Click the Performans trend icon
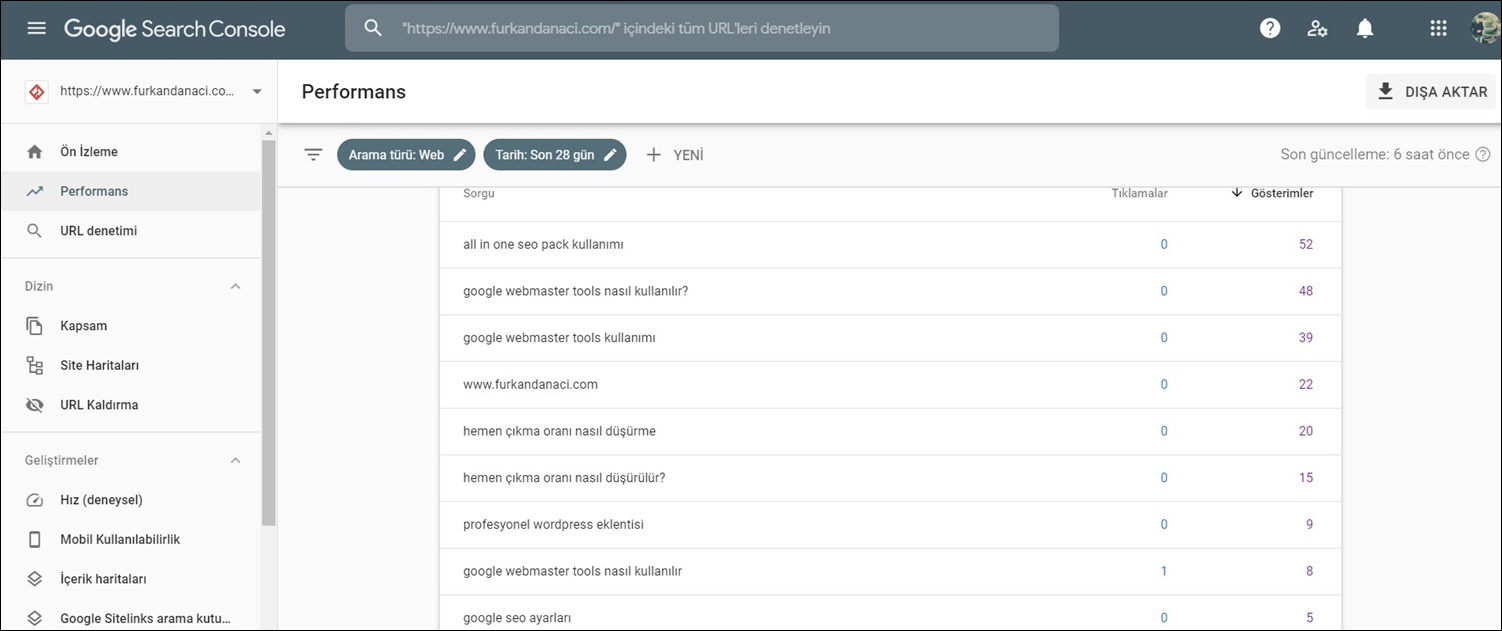 (35, 191)
